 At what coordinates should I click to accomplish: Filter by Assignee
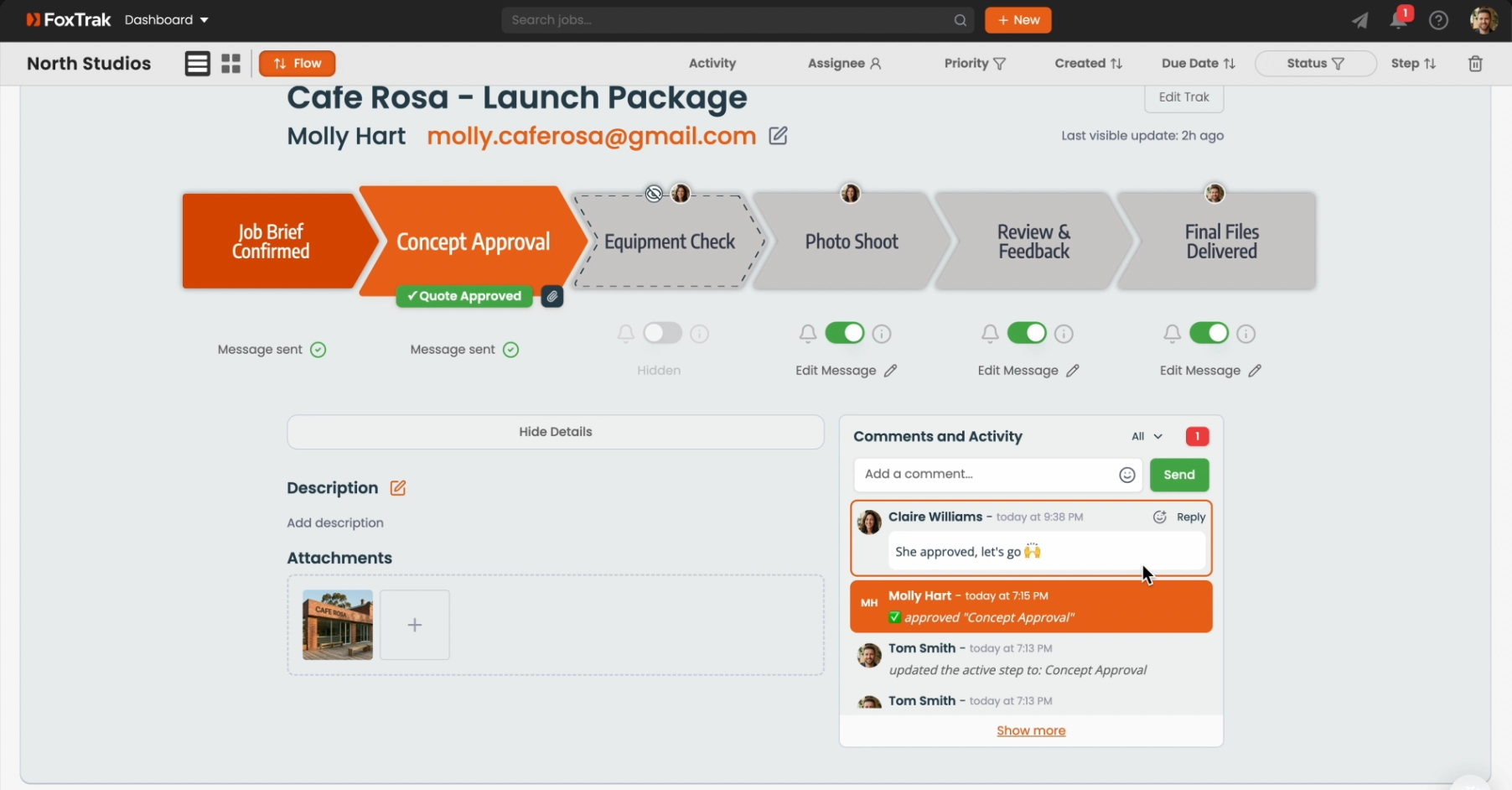pyautogui.click(x=845, y=64)
